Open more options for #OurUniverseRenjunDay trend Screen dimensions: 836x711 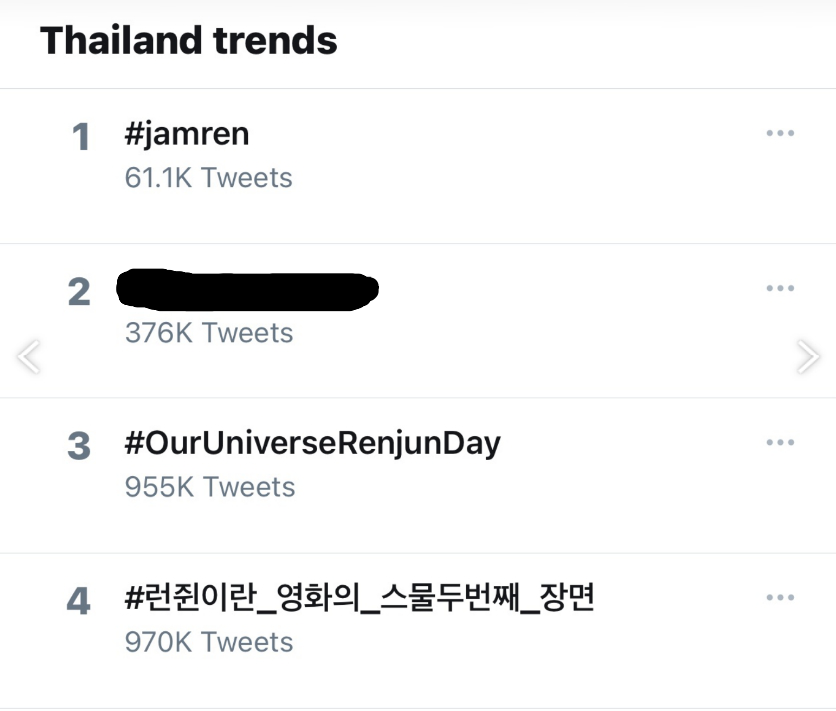[x=779, y=443]
